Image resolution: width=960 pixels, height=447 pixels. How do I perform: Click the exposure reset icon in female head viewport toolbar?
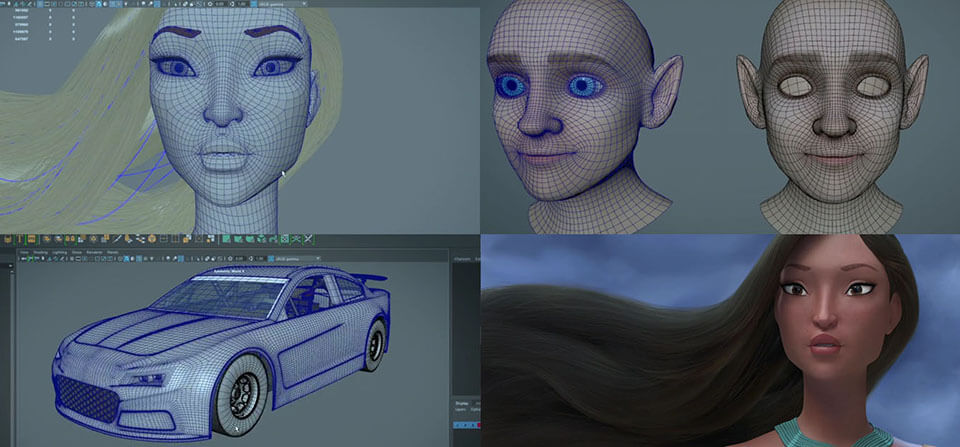coord(210,4)
